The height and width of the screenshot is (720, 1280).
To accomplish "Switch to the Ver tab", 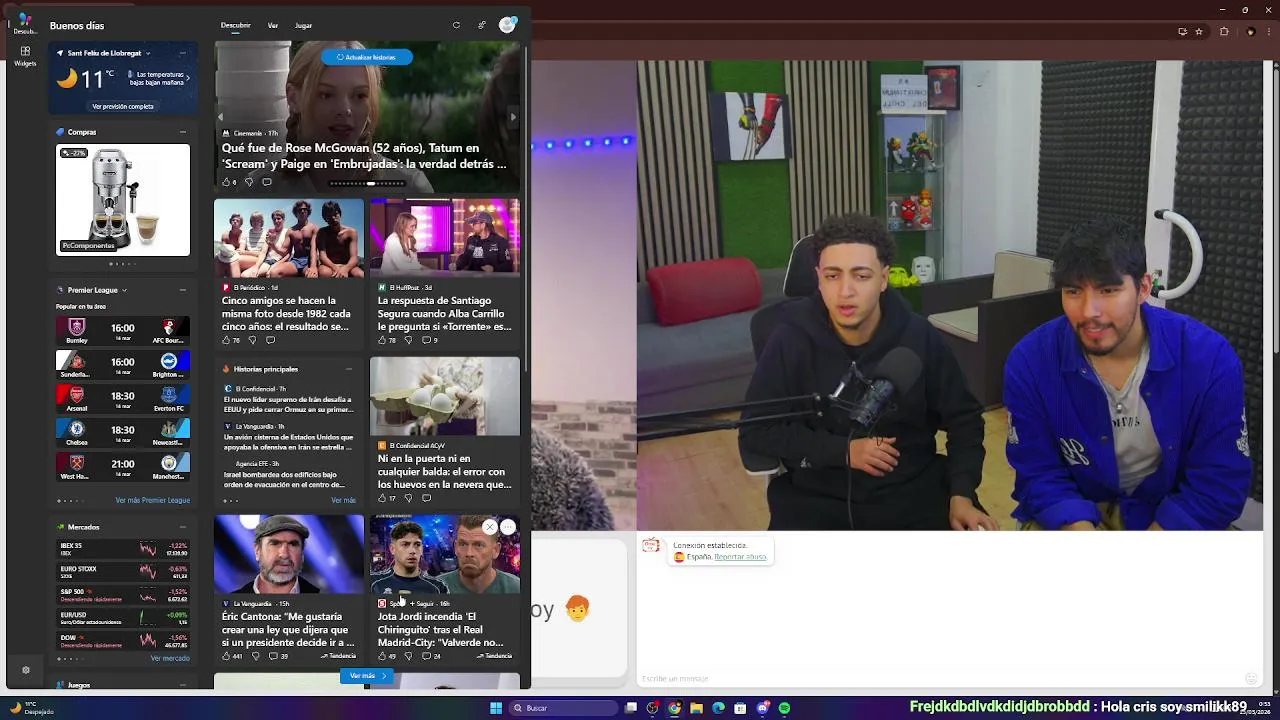I will tap(273, 25).
